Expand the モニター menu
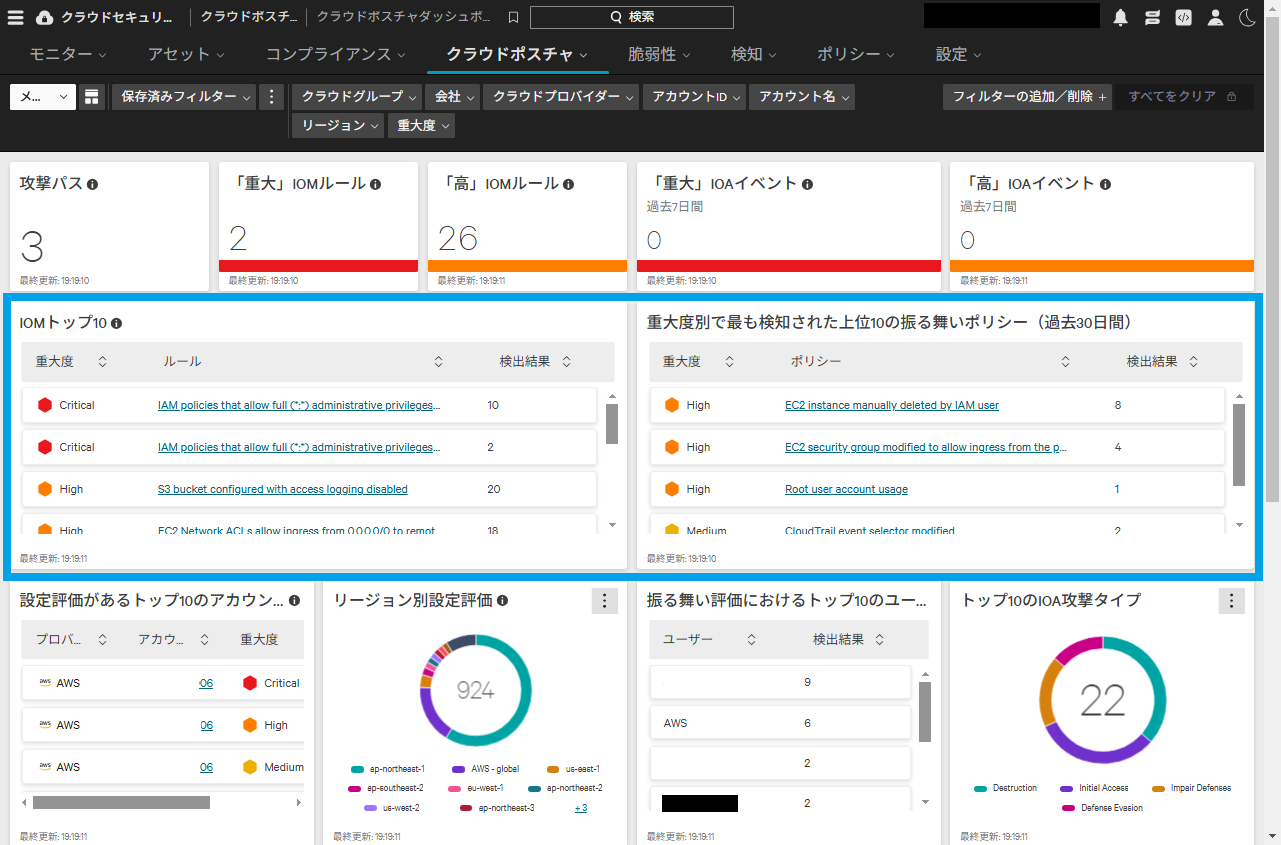Image resolution: width=1281 pixels, height=845 pixels. point(68,54)
